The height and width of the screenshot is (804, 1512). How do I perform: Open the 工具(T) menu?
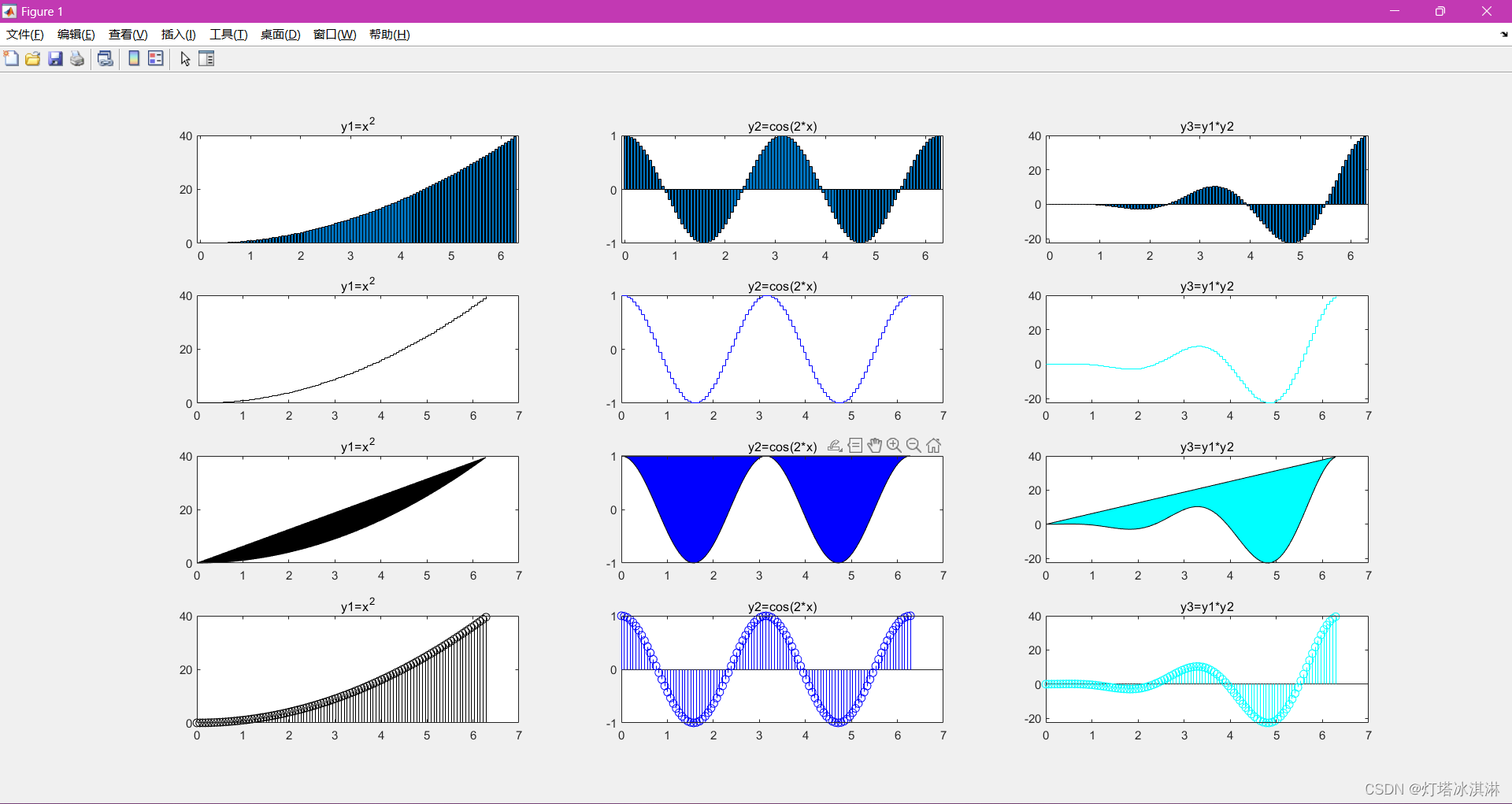coord(228,35)
